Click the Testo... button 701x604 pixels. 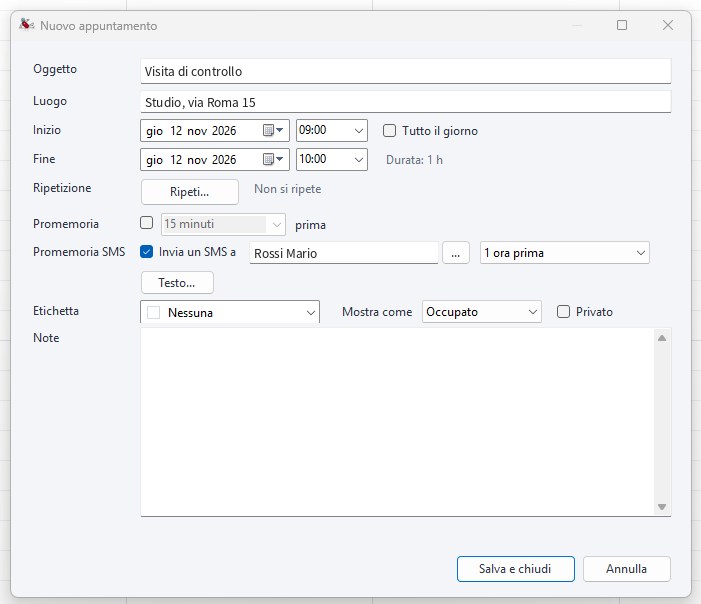[x=177, y=283]
